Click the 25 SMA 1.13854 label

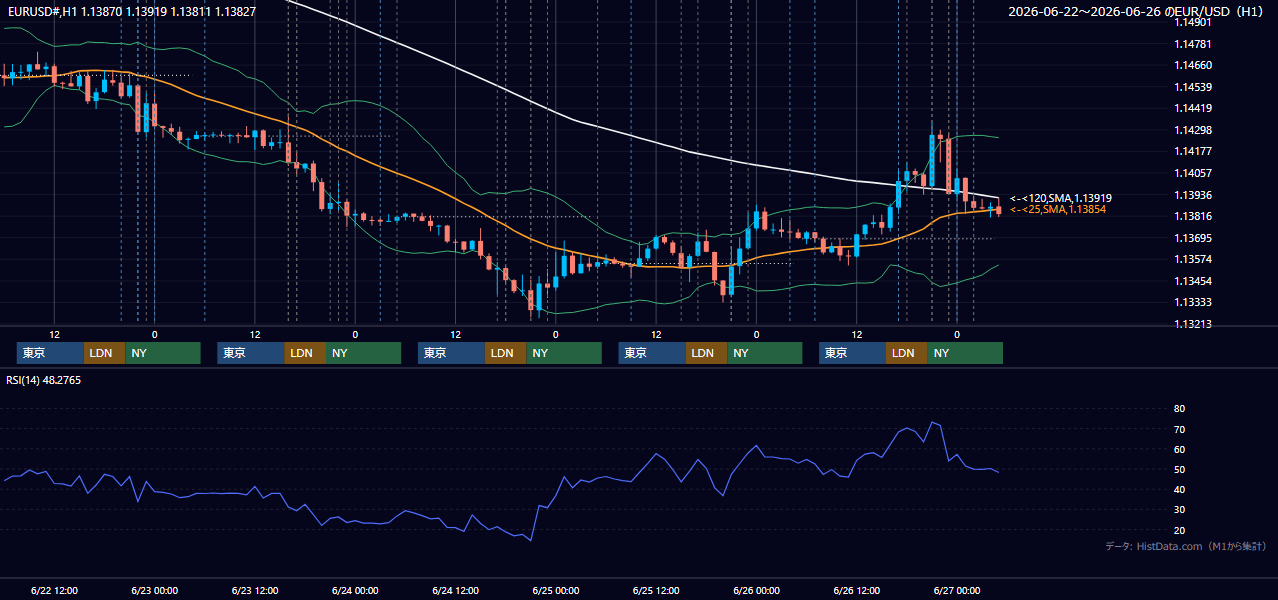click(1058, 209)
